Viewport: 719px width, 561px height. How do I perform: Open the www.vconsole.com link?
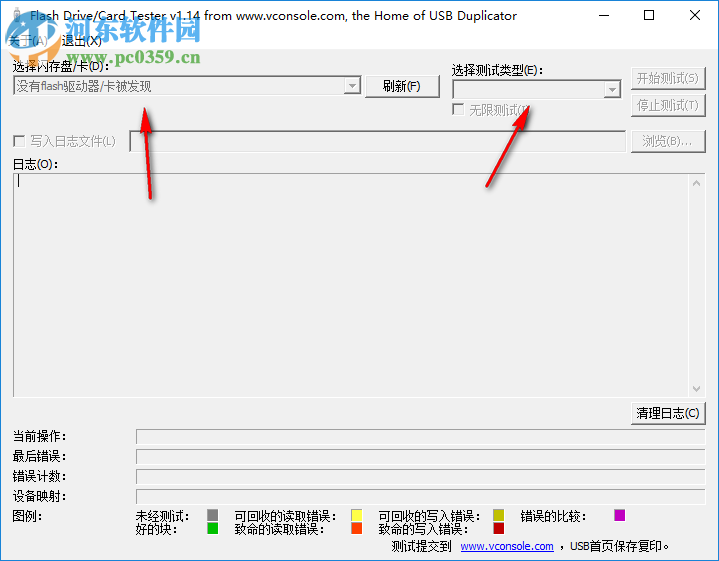507,546
